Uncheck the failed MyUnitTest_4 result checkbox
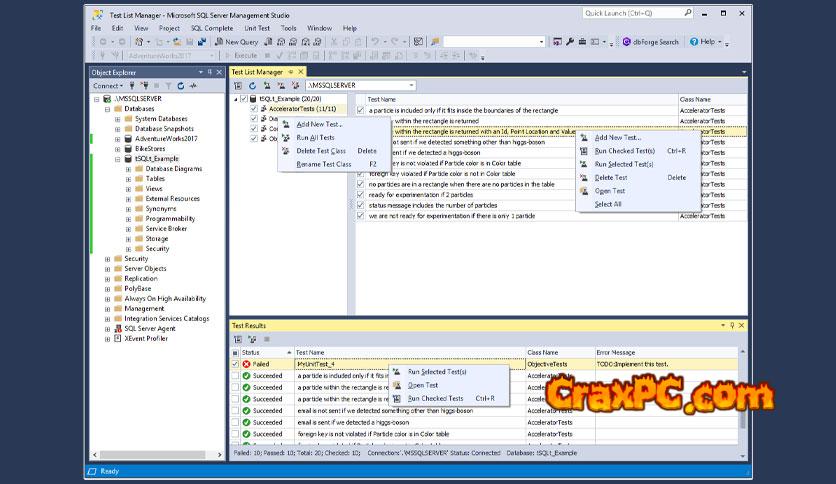This screenshot has height=484, width=836. (x=236, y=364)
